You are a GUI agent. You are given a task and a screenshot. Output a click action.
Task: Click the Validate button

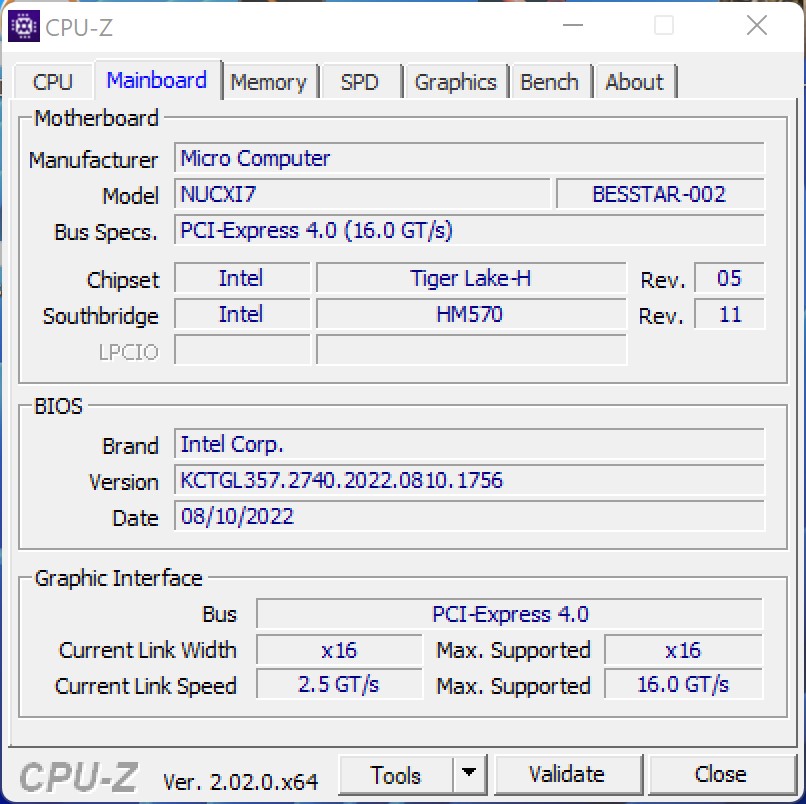(x=567, y=775)
